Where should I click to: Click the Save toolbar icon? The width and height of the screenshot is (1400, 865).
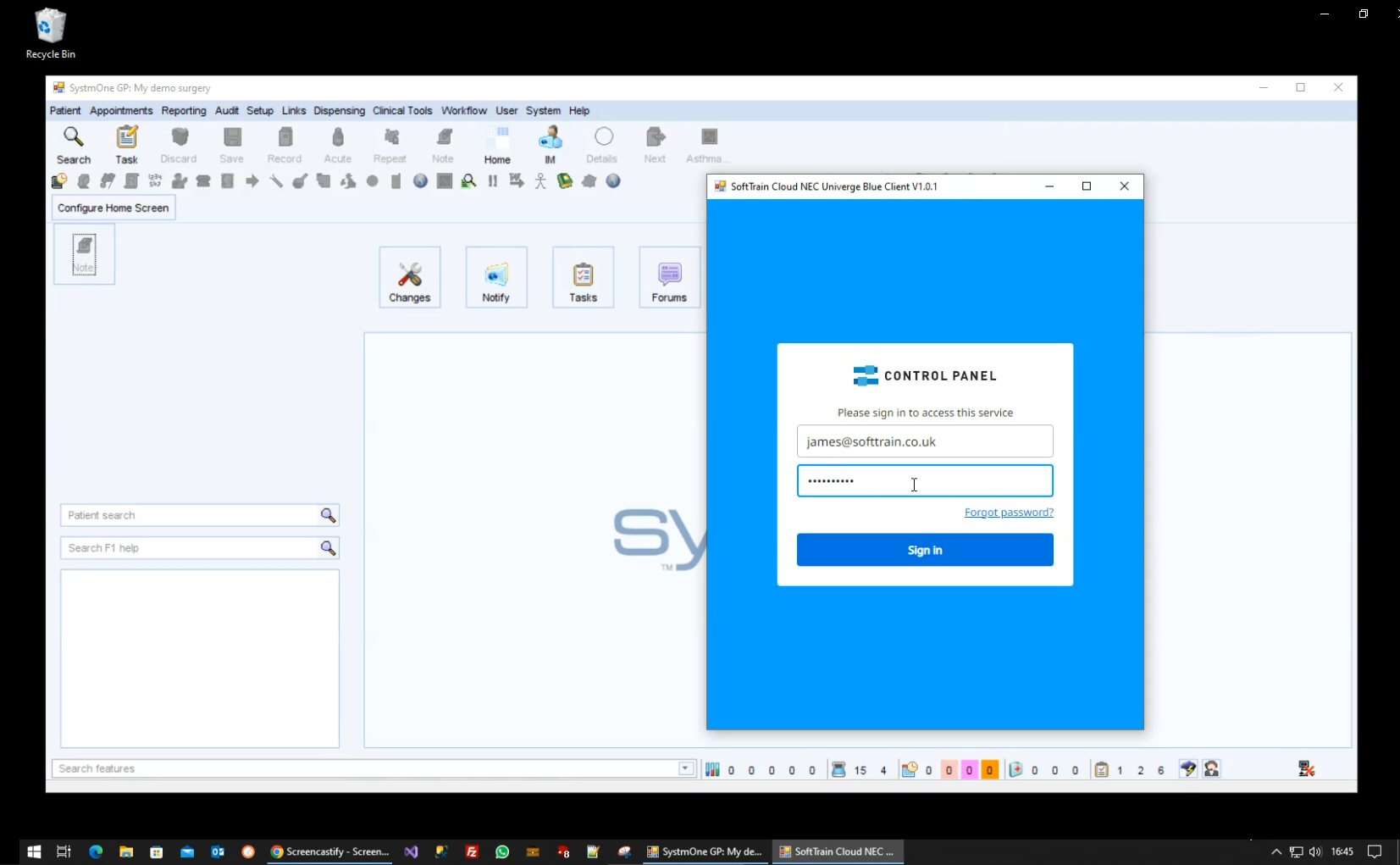click(231, 145)
